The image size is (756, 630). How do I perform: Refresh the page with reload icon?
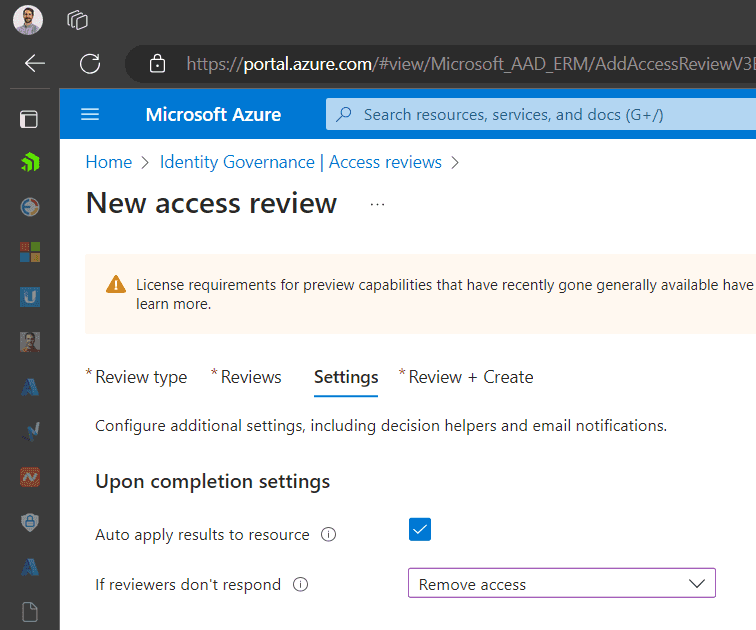click(90, 64)
